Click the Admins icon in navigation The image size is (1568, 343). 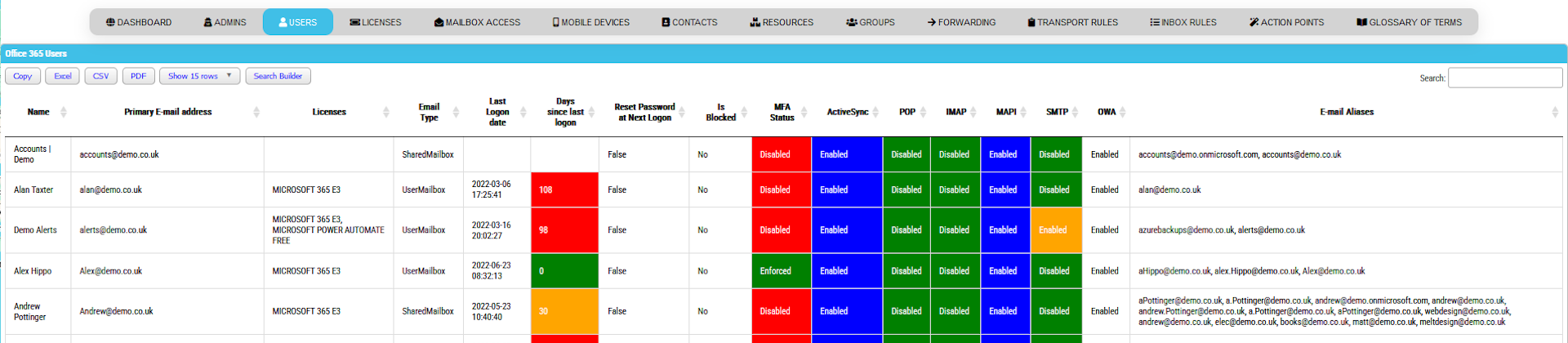pos(207,23)
